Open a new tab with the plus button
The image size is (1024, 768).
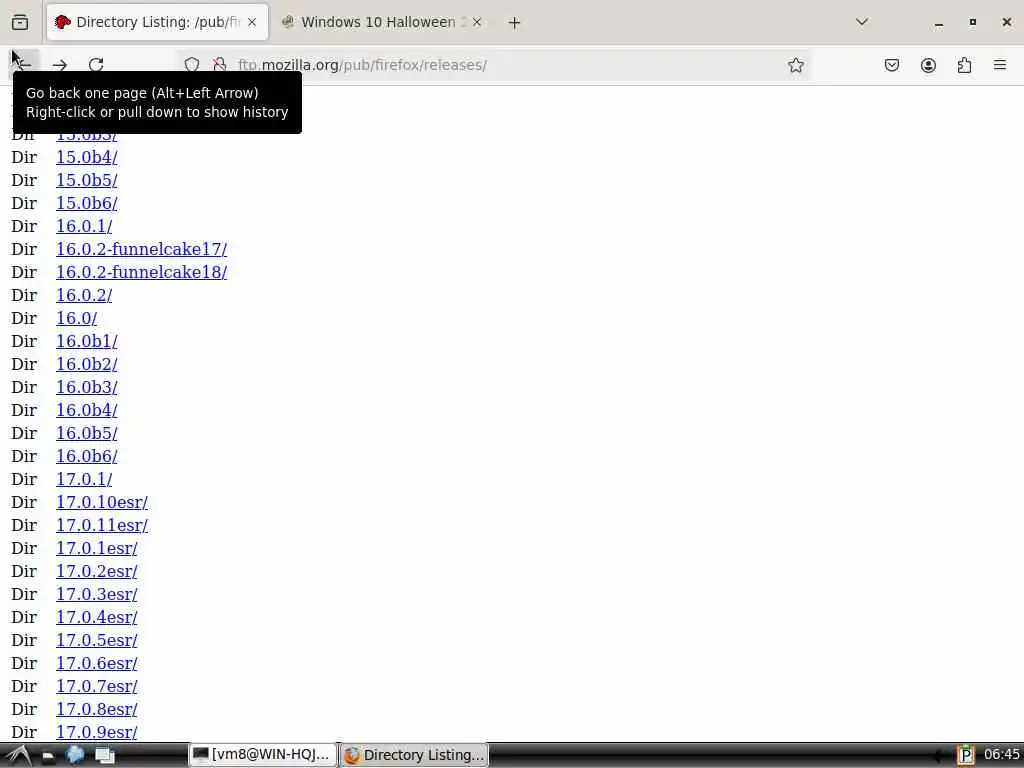coord(514,22)
